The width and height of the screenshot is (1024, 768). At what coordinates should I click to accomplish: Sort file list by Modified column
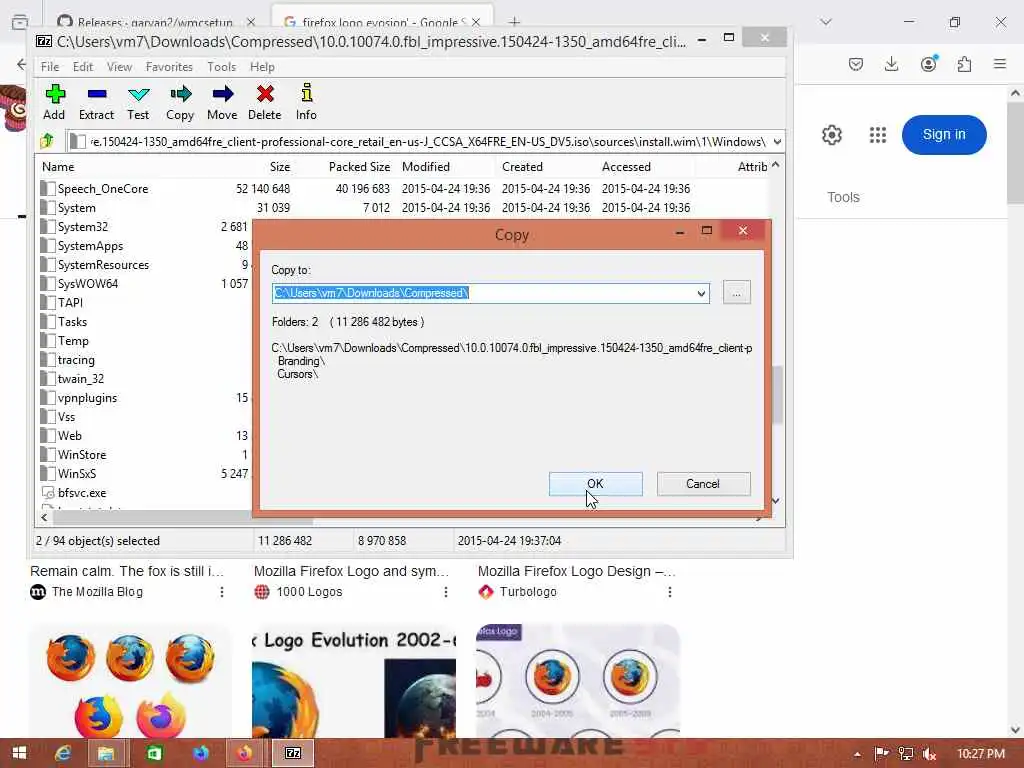[426, 167]
